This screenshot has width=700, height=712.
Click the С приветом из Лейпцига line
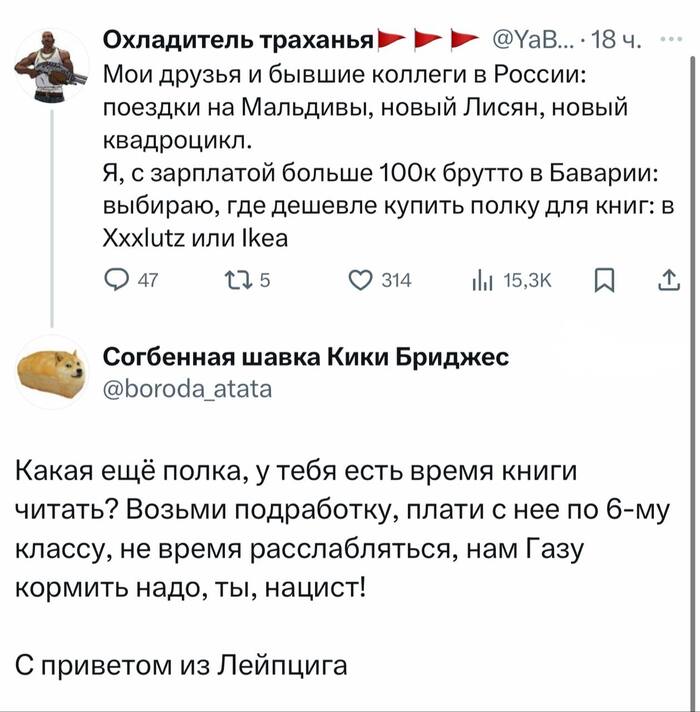point(181,663)
